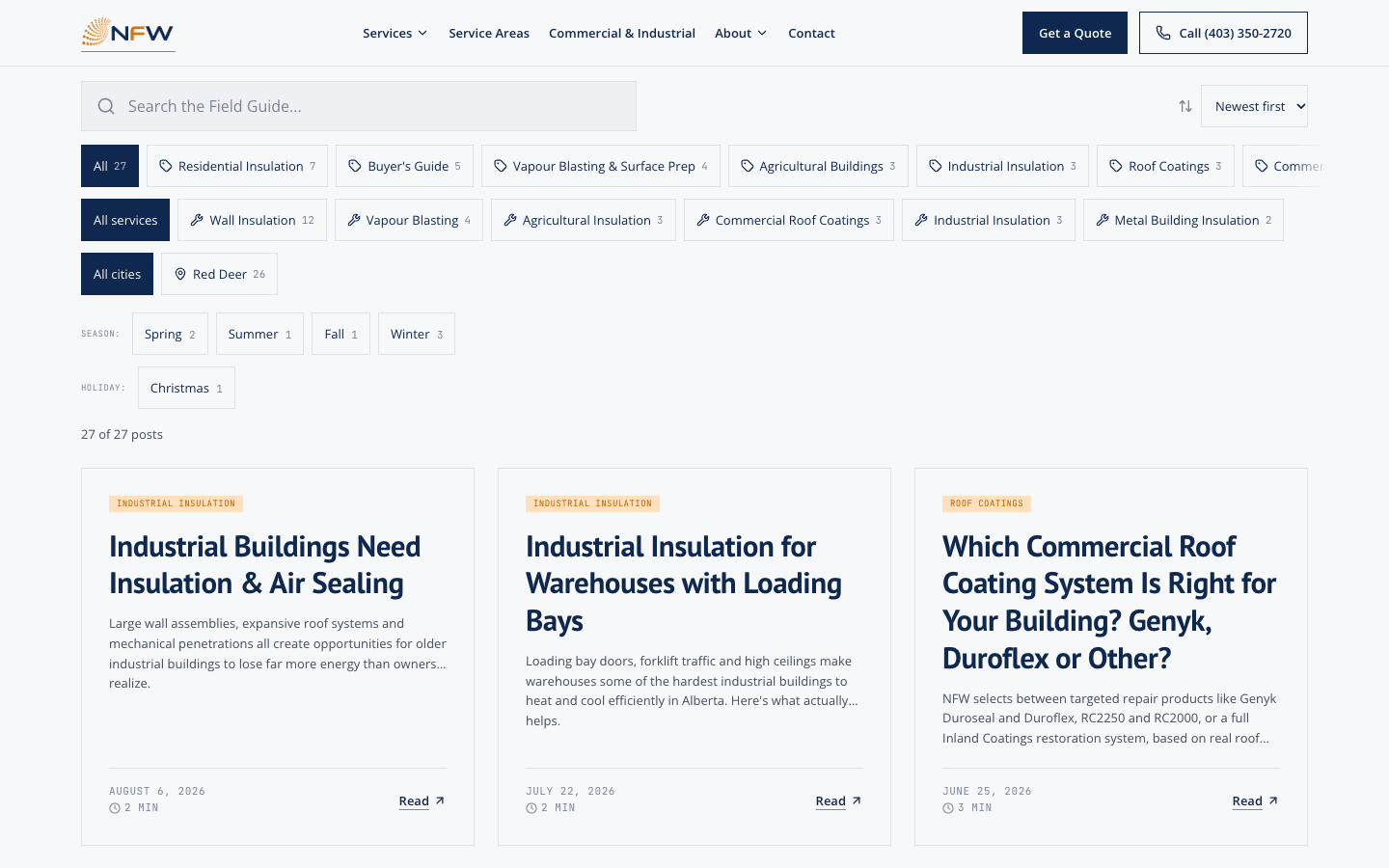
Task: Filter by Industrial Insulation tag
Action: (x=1002, y=166)
